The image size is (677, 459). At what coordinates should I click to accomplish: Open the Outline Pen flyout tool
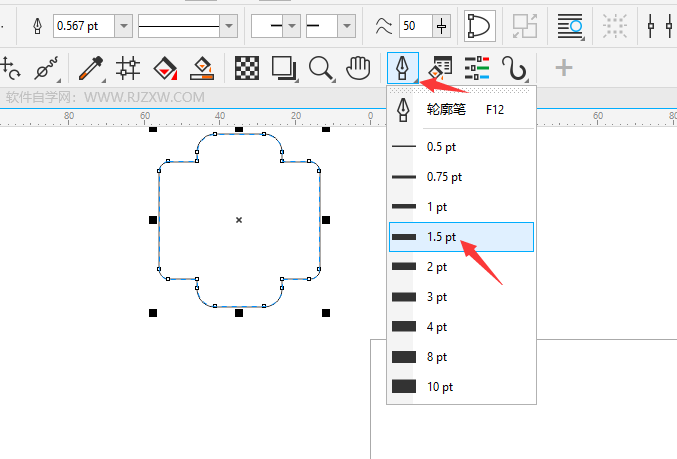tap(402, 68)
